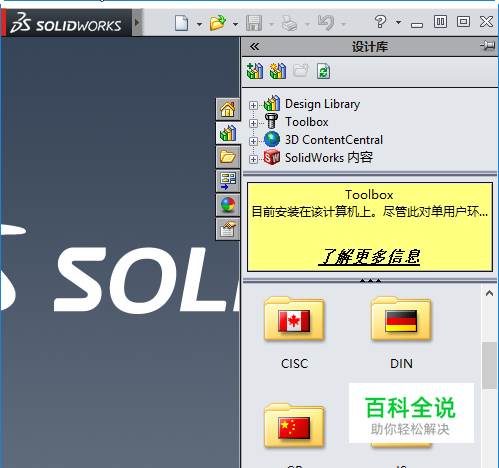Tile the SolidWorks windows
Screen dimensions: 499x468
[x=440, y=22]
